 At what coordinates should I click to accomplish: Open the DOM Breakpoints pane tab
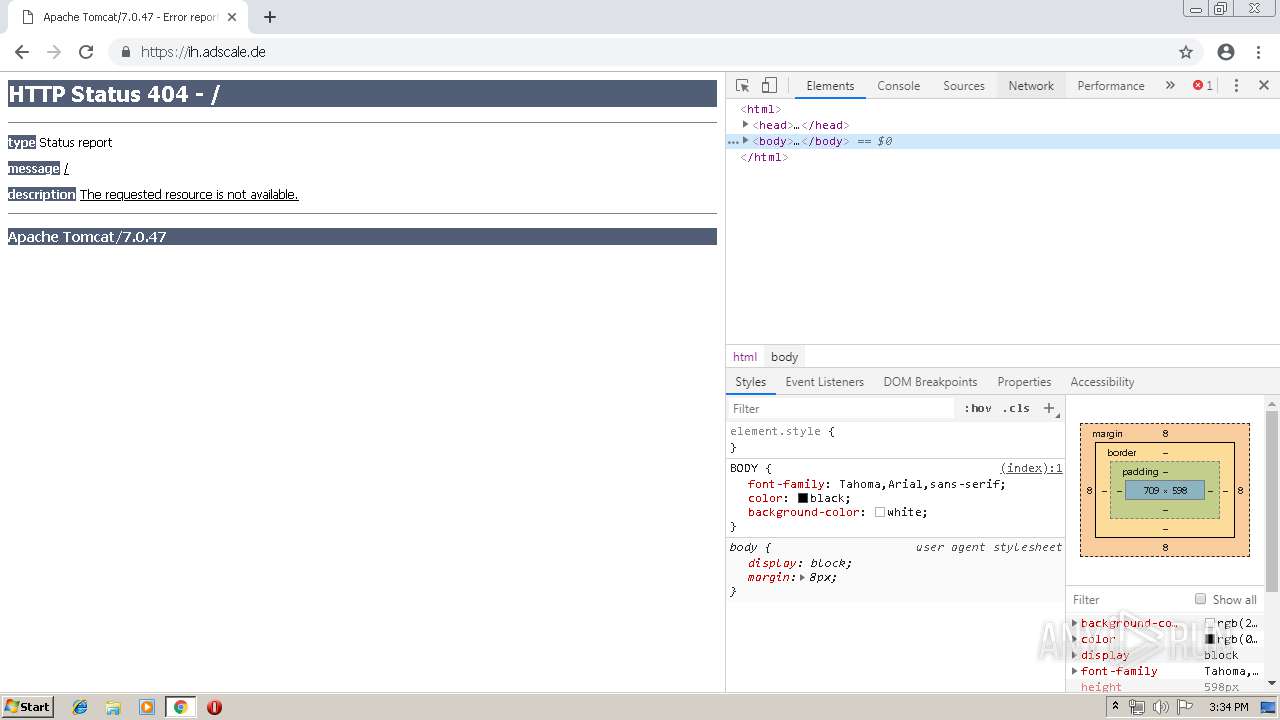pos(930,382)
